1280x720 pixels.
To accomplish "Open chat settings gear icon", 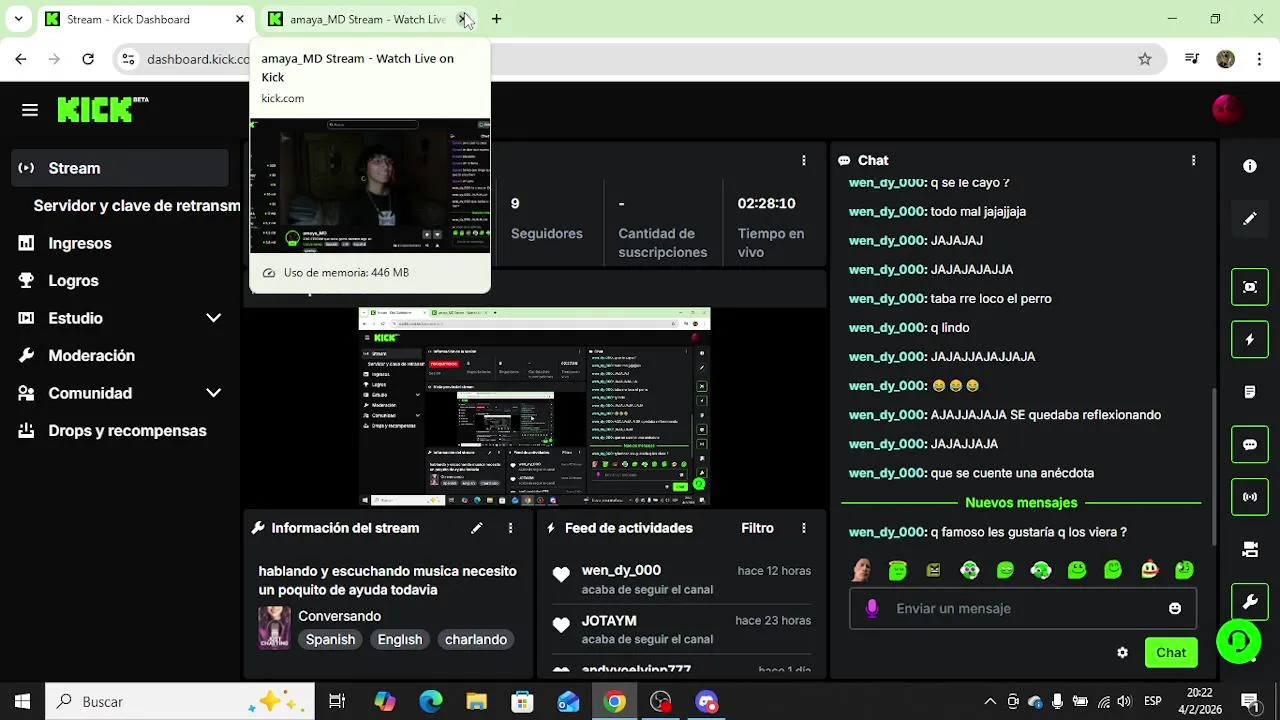I will [x=1122, y=653].
